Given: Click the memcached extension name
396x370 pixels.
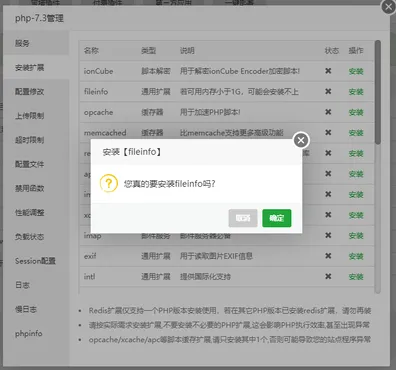Looking at the screenshot, I should (105, 133).
